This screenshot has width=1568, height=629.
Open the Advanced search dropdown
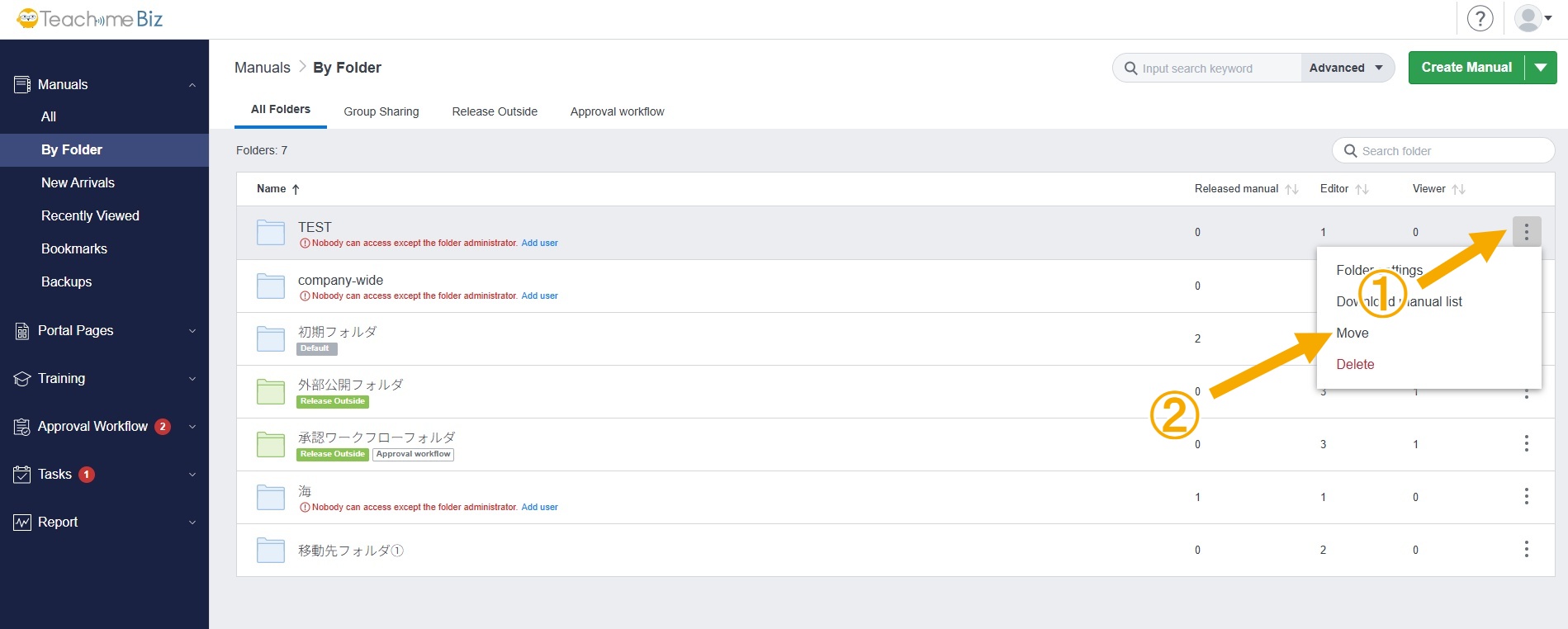[x=1347, y=68]
